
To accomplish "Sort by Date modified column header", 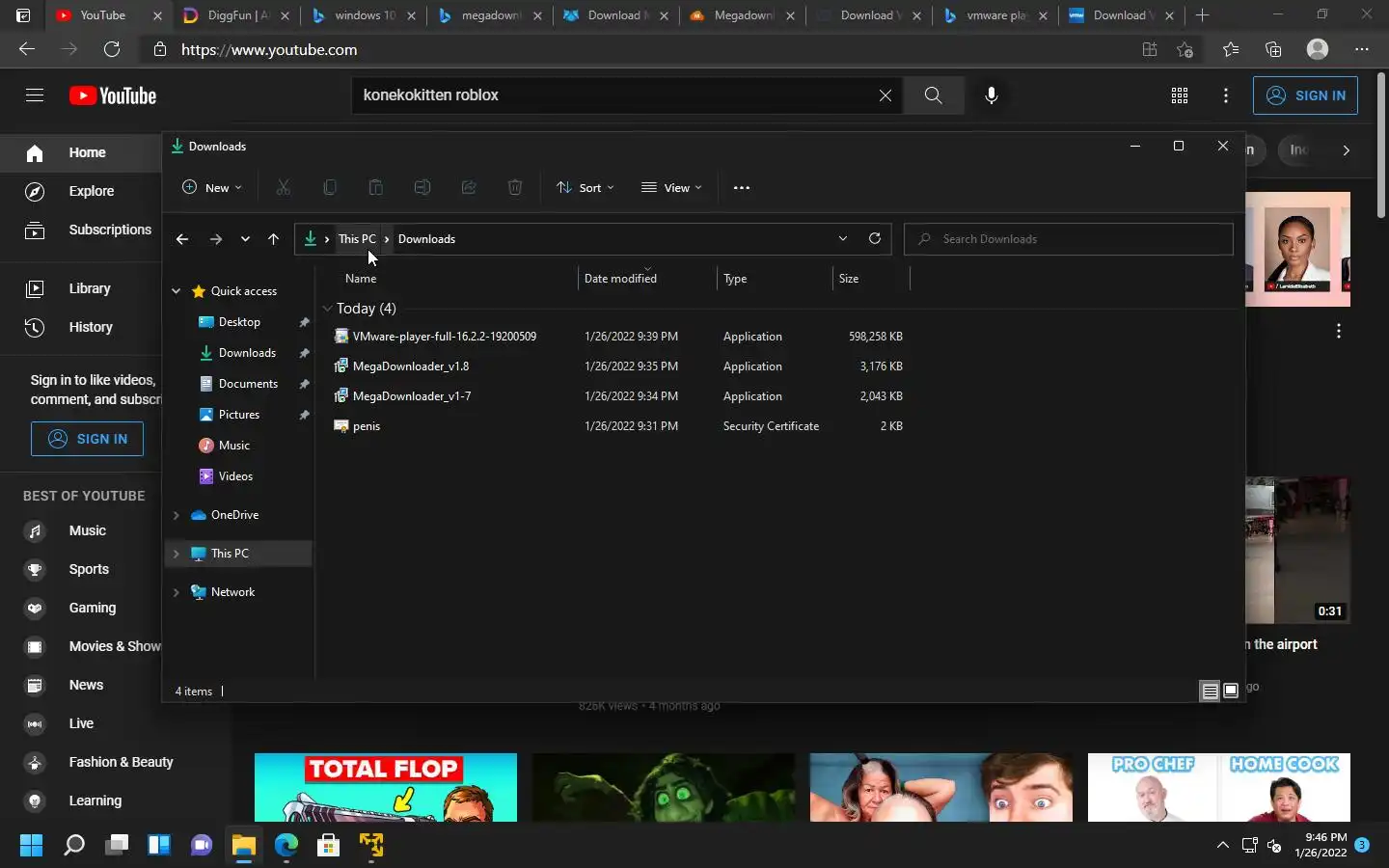I will coord(647,279).
